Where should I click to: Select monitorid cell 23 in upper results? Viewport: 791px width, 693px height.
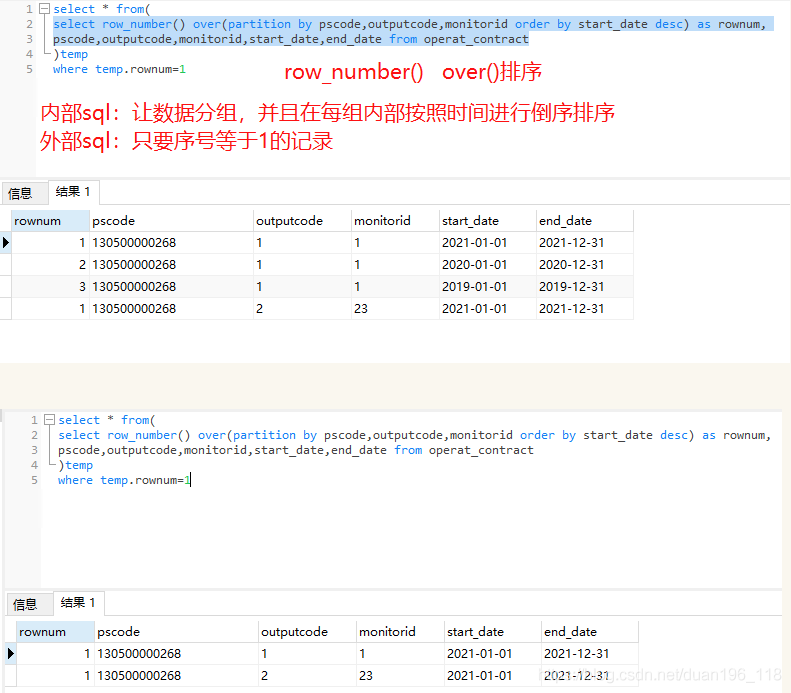395,309
